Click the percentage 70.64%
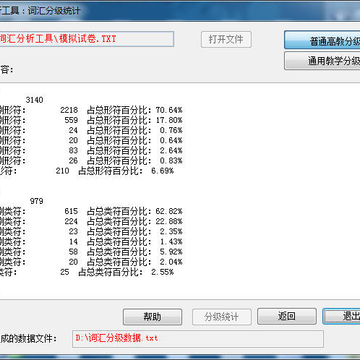This screenshot has width=360, height=360. 169,110
